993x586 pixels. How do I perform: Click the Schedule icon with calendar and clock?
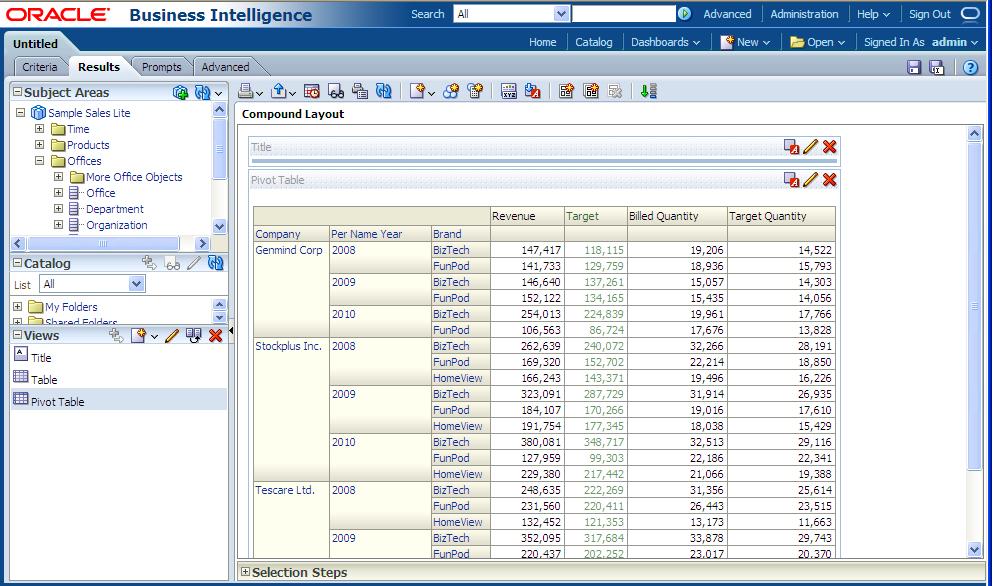click(x=312, y=91)
